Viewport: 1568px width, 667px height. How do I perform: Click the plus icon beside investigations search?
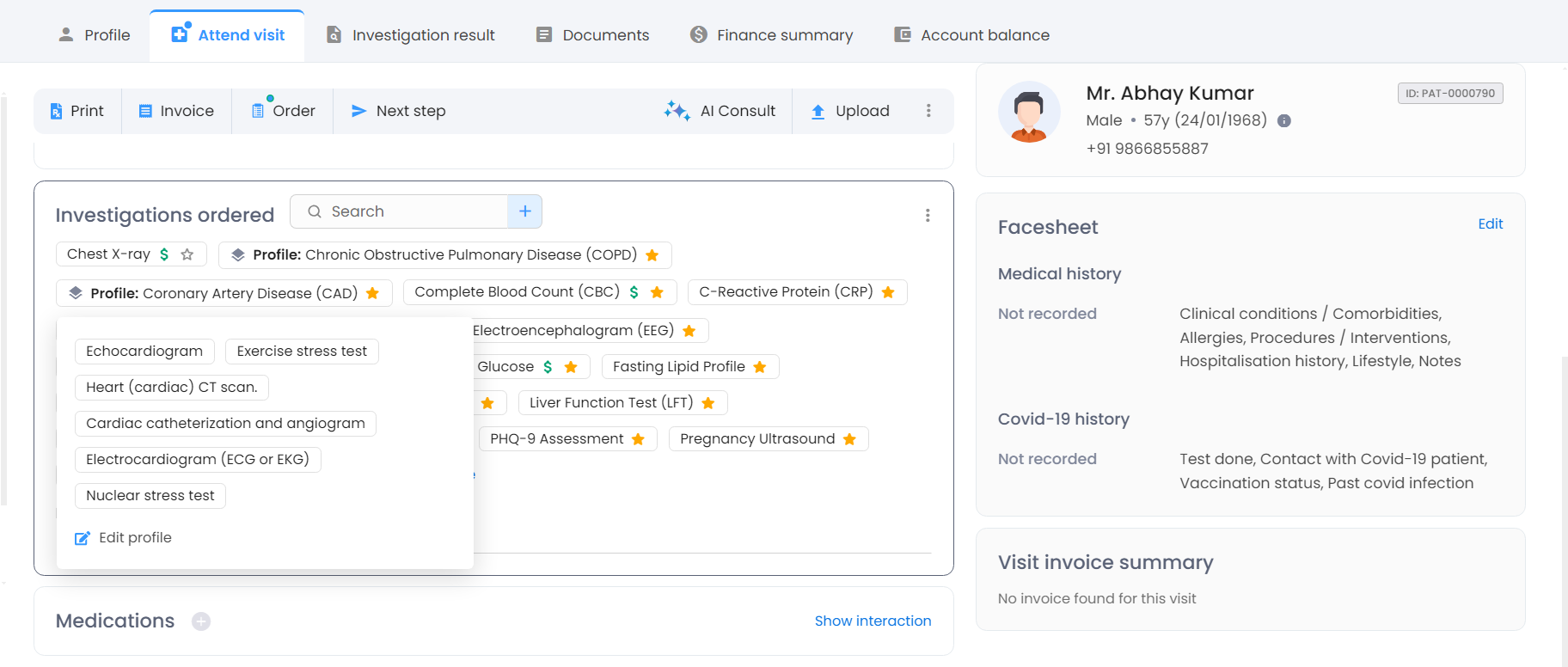pos(524,211)
